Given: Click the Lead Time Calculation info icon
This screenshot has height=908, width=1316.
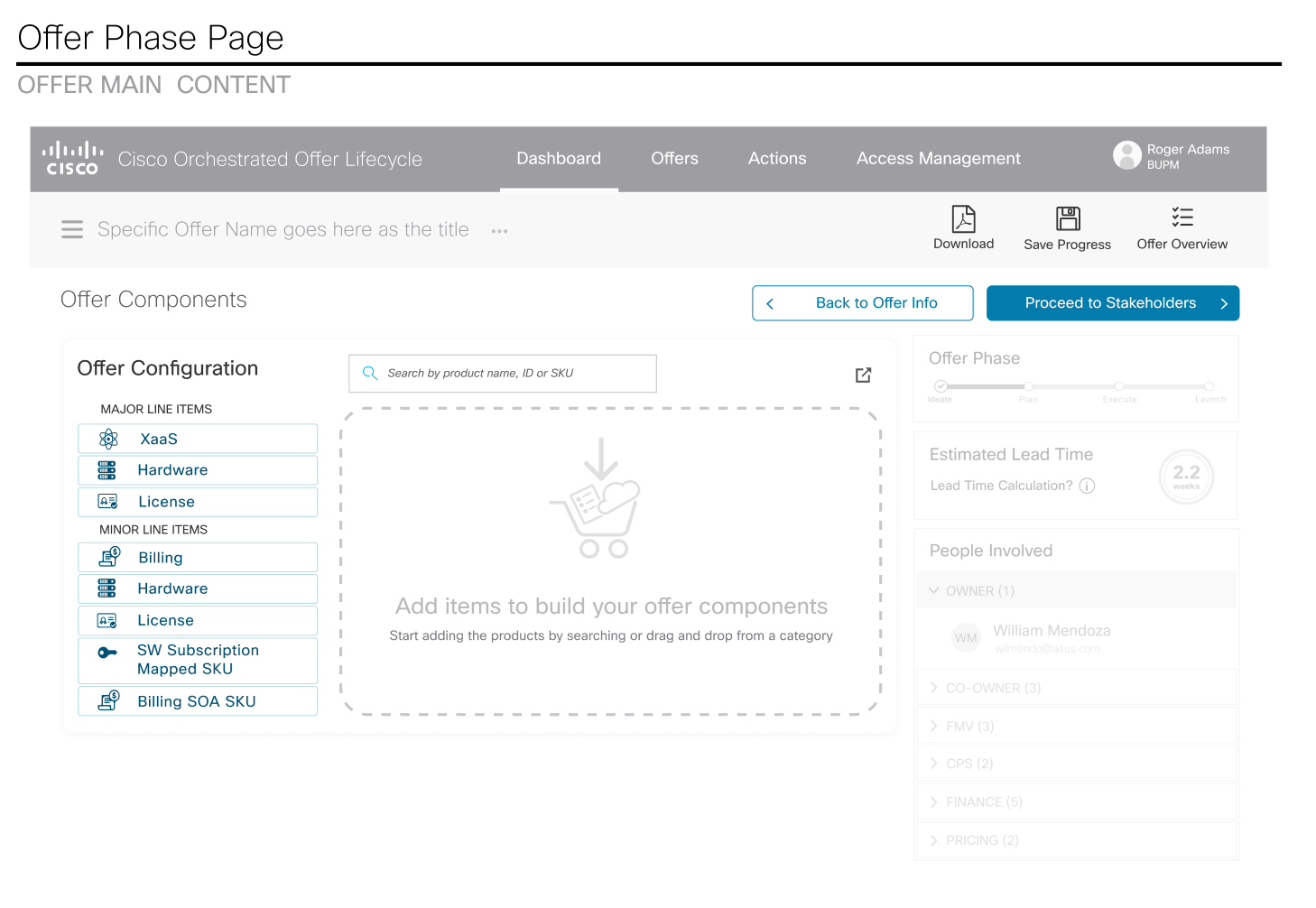Looking at the screenshot, I should coord(1088,486).
